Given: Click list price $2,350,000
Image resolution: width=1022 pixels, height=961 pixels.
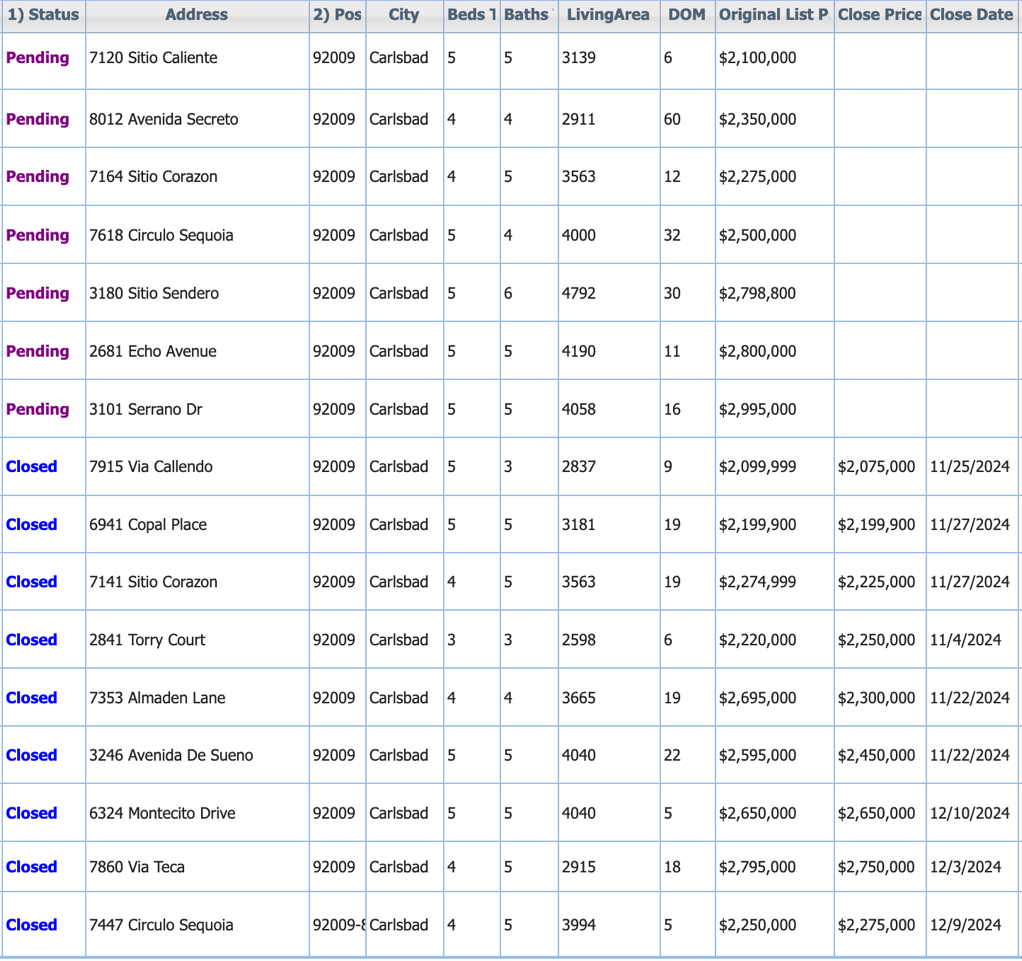Looking at the screenshot, I should click(757, 119).
